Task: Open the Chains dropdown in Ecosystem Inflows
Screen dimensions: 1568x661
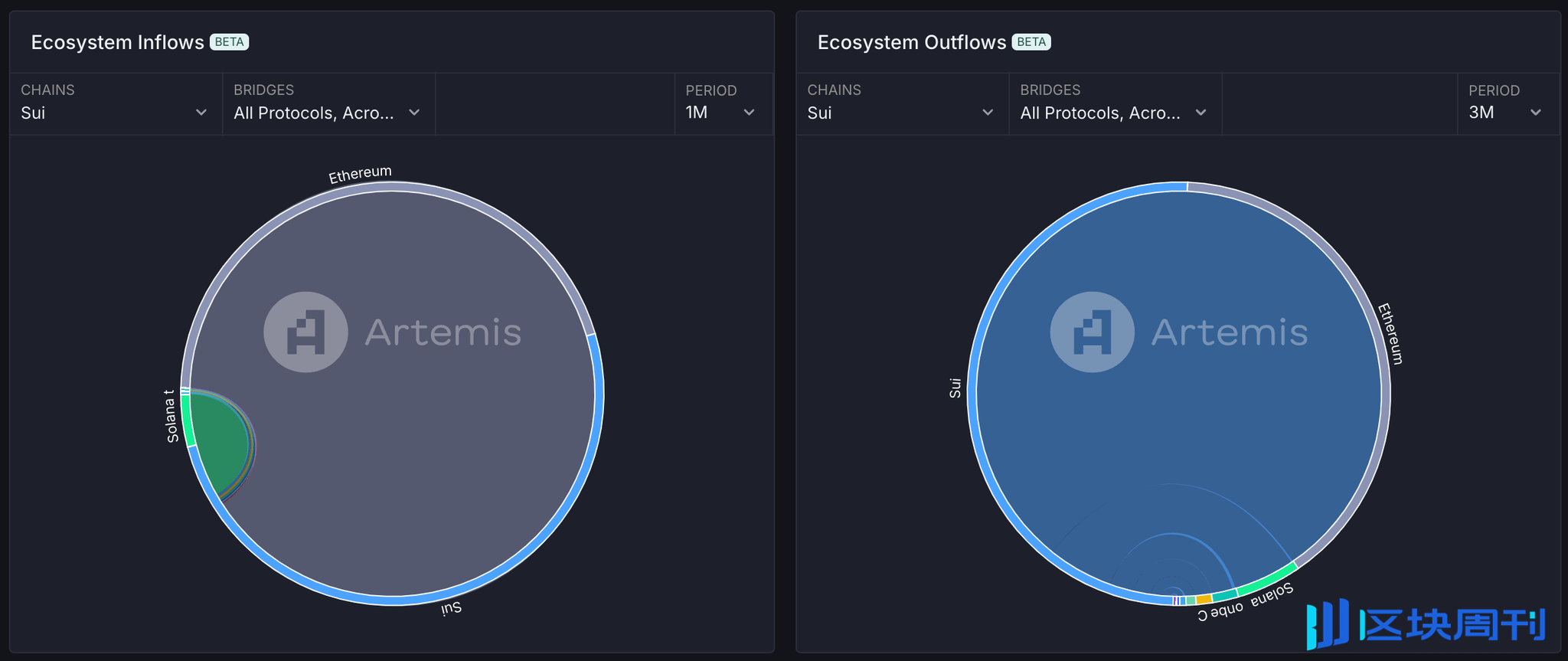Action: point(116,104)
